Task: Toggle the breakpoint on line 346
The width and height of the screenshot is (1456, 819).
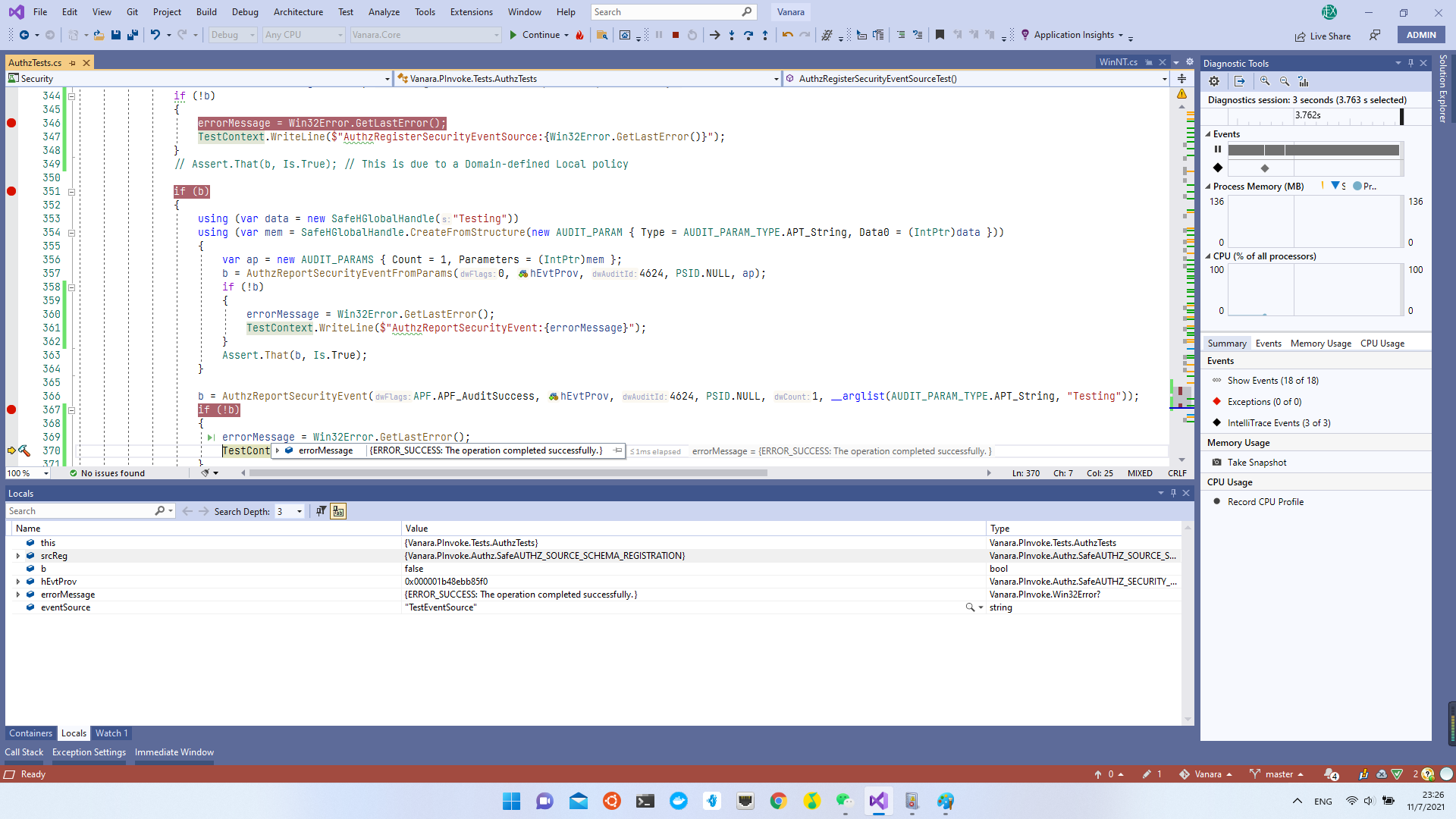Action: [x=11, y=123]
